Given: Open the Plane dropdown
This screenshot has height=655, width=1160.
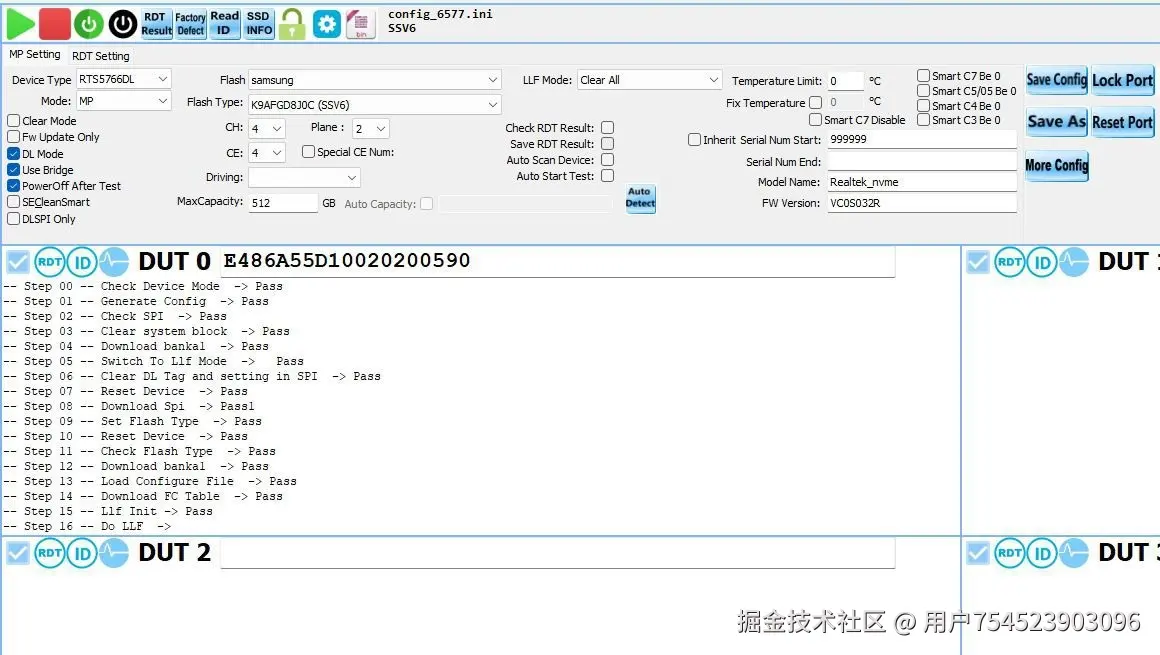Looking at the screenshot, I should [x=371, y=129].
